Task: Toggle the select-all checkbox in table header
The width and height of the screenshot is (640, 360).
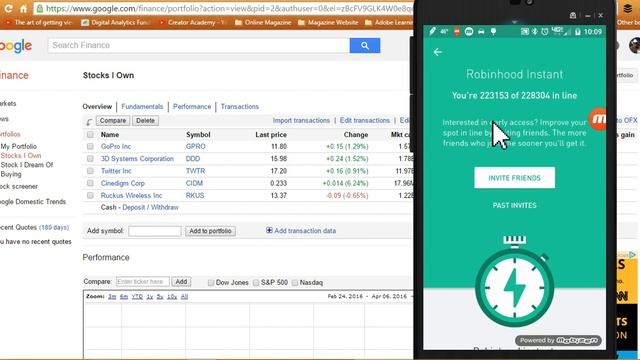Action: pos(90,134)
